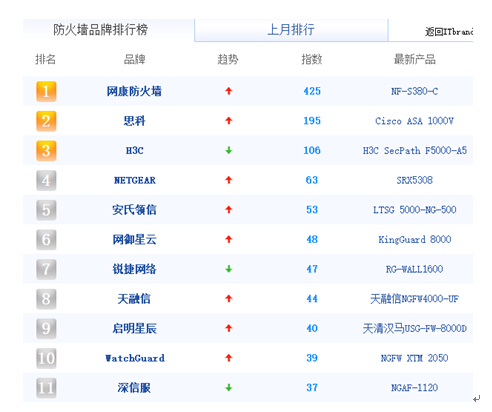This screenshot has height=412, width=492.
Task: Open product H3C SecPath F5000-A5
Action: tap(415, 151)
